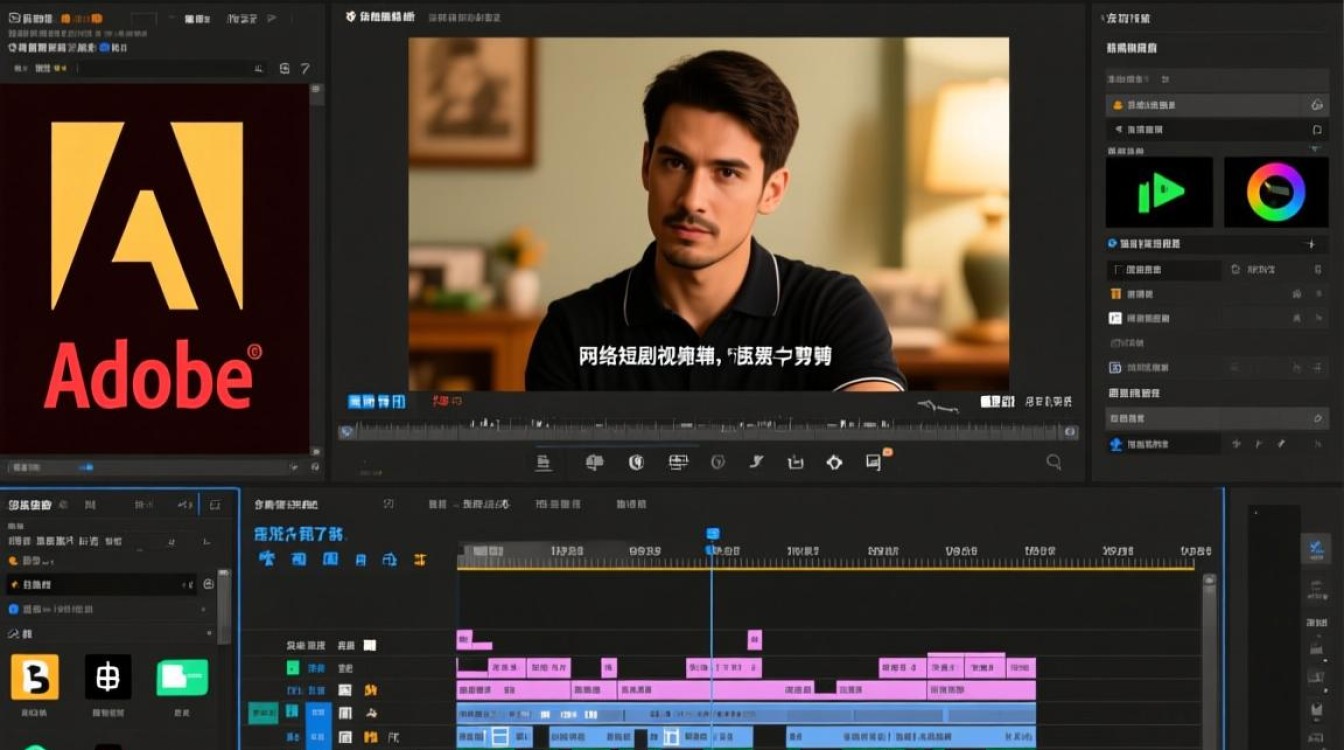Click the blue circle icon in project list
The height and width of the screenshot is (750, 1344).
pyautogui.click(x=14, y=609)
